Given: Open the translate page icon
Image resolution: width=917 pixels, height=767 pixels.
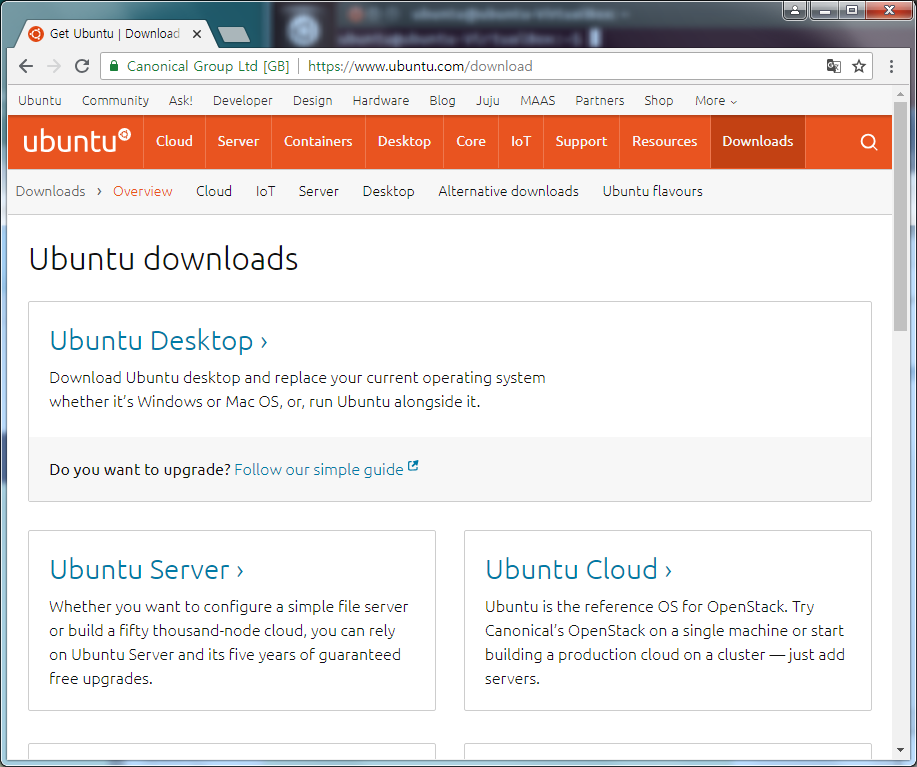Looking at the screenshot, I should pyautogui.click(x=833, y=66).
